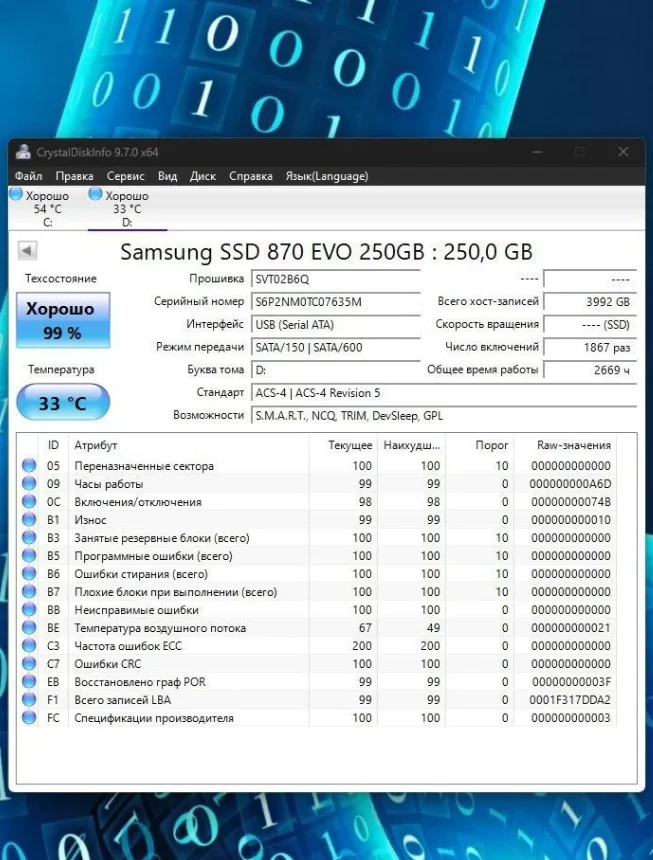Select the Часы работы row

click(317, 484)
